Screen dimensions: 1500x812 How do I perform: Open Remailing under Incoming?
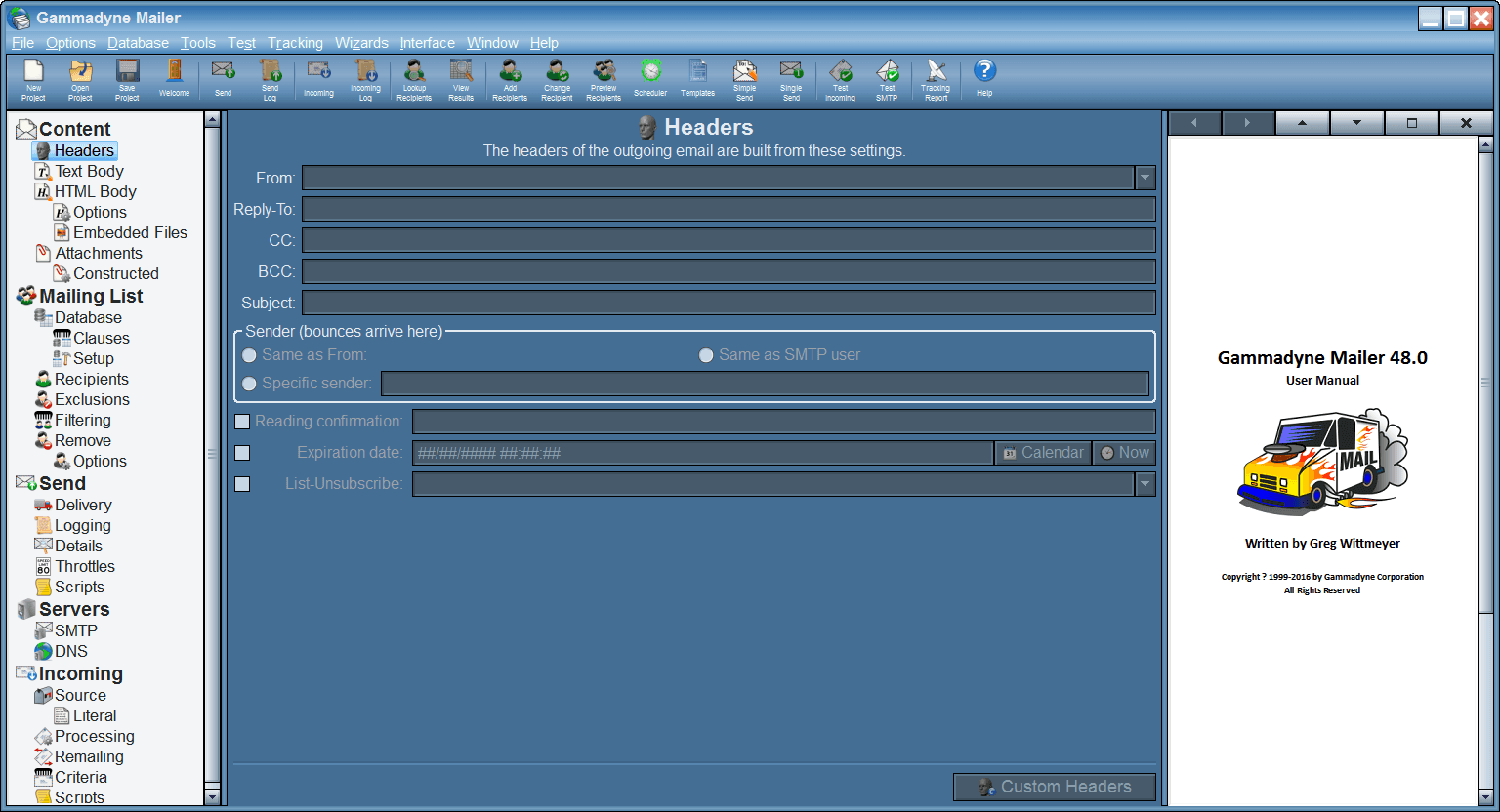pyautogui.click(x=89, y=756)
